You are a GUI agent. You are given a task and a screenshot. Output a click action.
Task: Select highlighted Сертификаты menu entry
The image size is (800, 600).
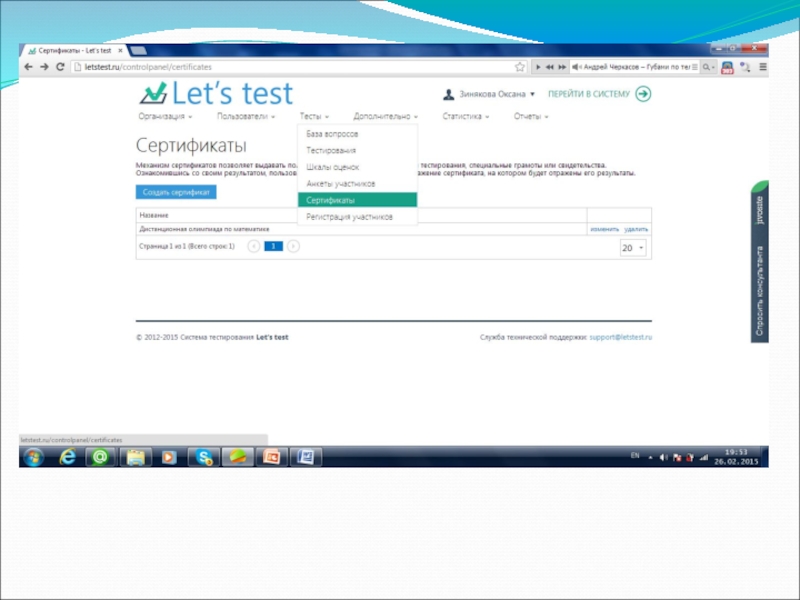pos(357,200)
